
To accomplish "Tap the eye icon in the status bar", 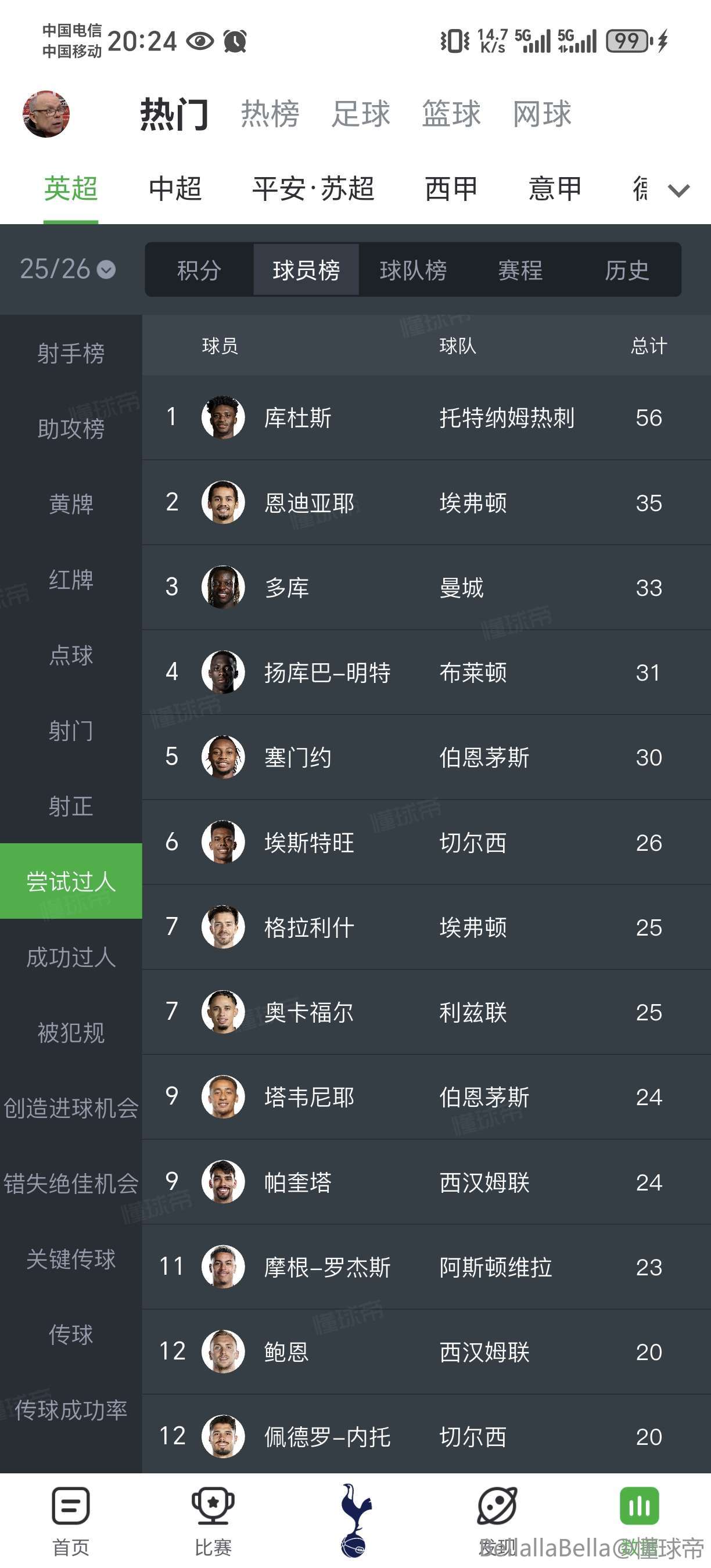I will (200, 41).
